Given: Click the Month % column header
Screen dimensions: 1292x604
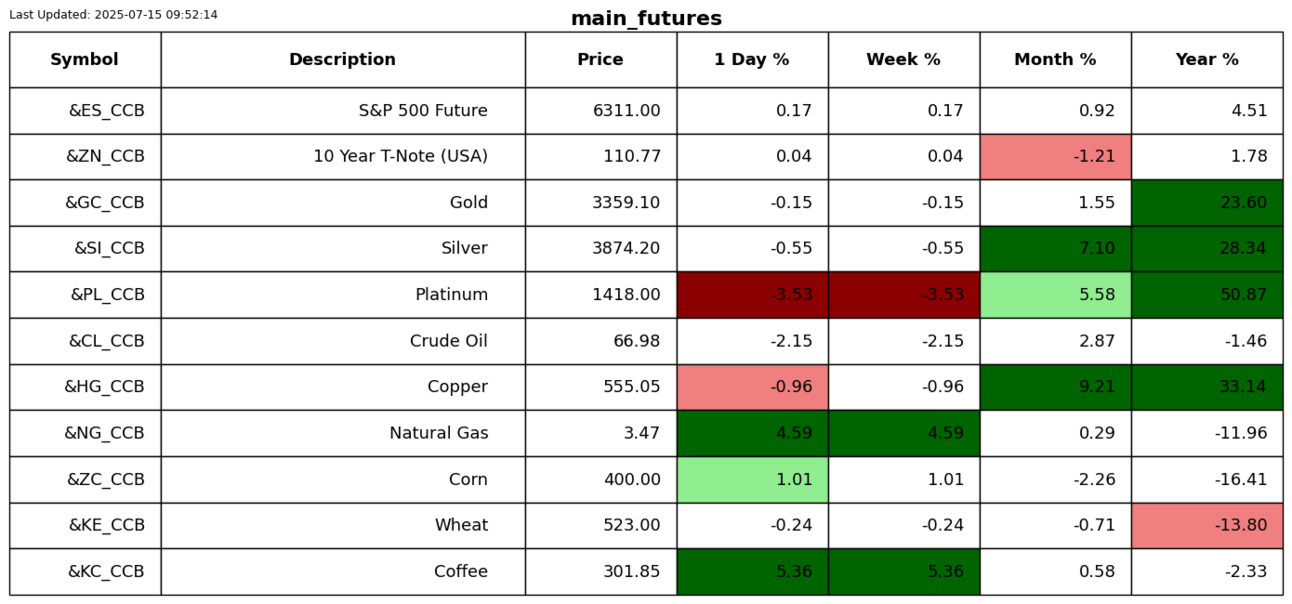Looking at the screenshot, I should point(1056,60).
